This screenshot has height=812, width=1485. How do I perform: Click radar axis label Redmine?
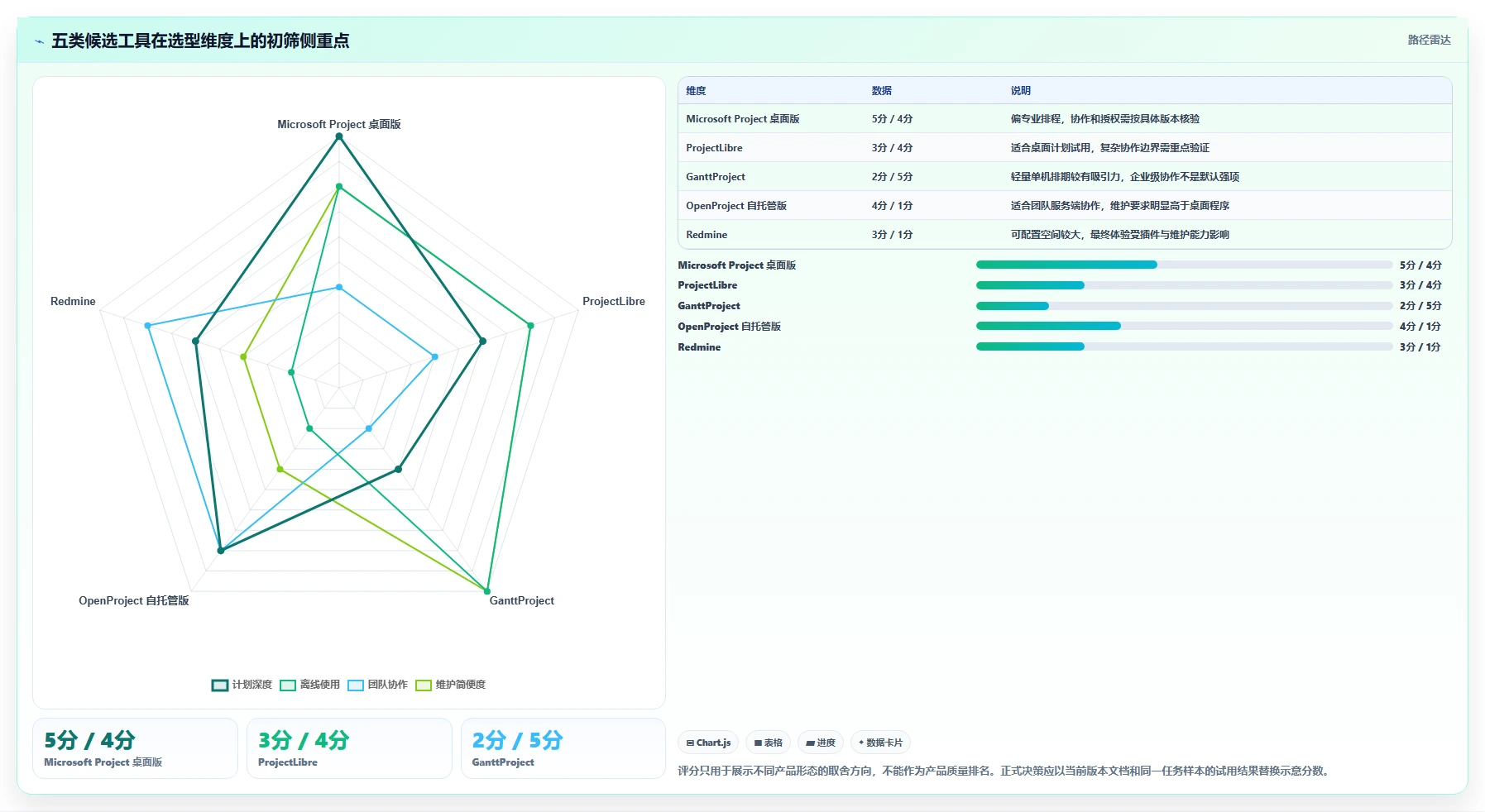click(73, 301)
